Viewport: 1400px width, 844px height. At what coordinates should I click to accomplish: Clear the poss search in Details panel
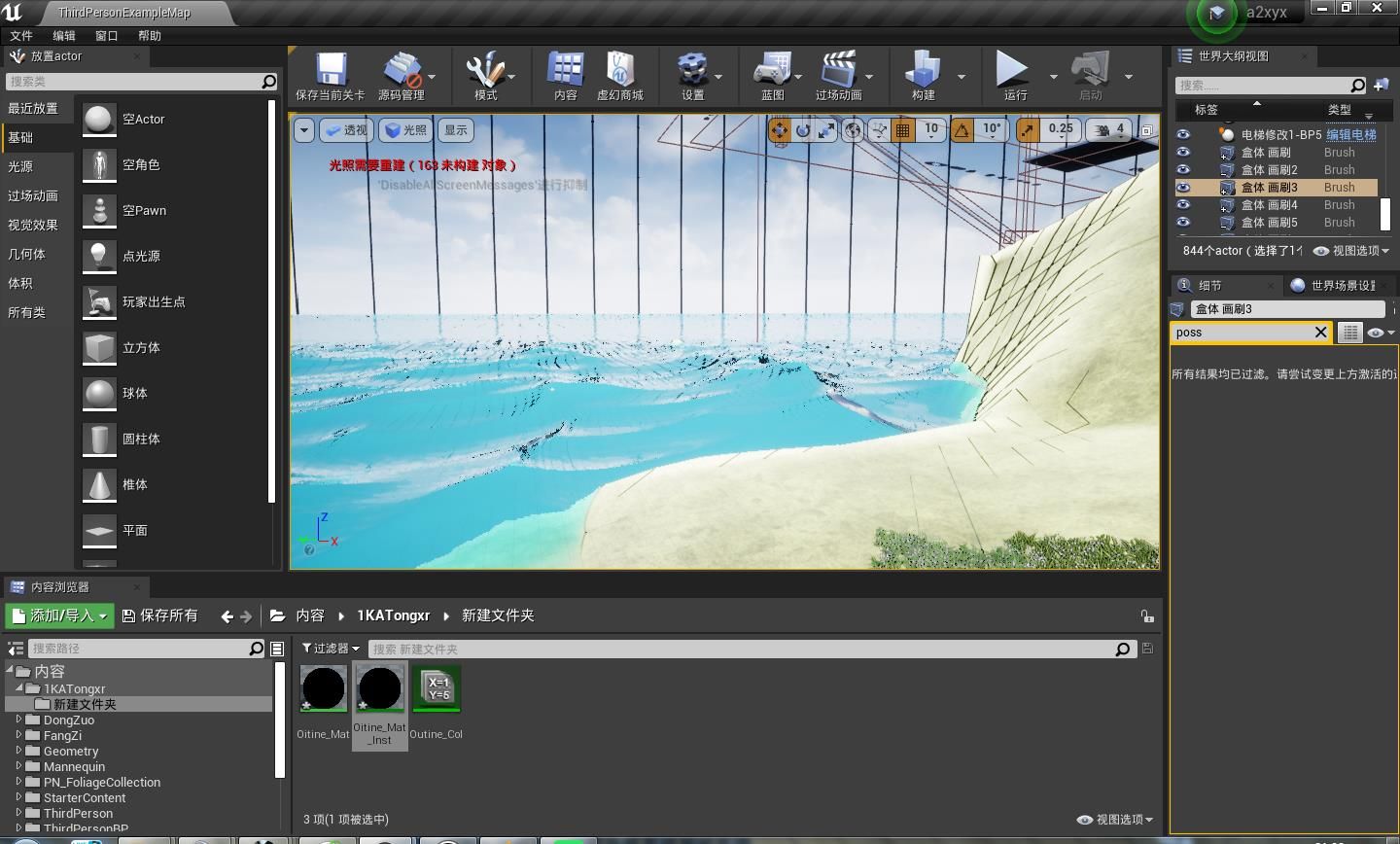click(x=1320, y=333)
